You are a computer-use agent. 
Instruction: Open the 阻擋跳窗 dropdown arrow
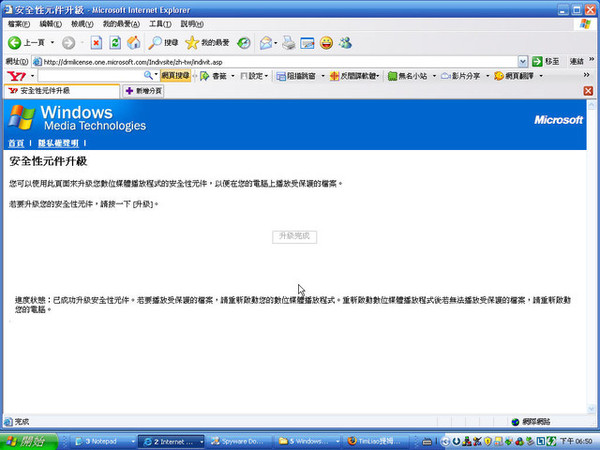[323, 76]
